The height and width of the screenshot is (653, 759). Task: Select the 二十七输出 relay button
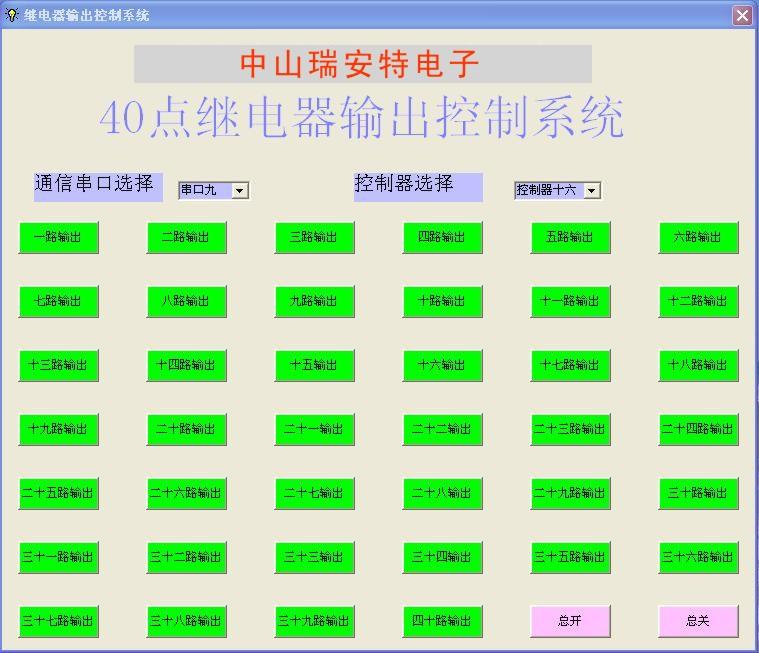point(315,493)
